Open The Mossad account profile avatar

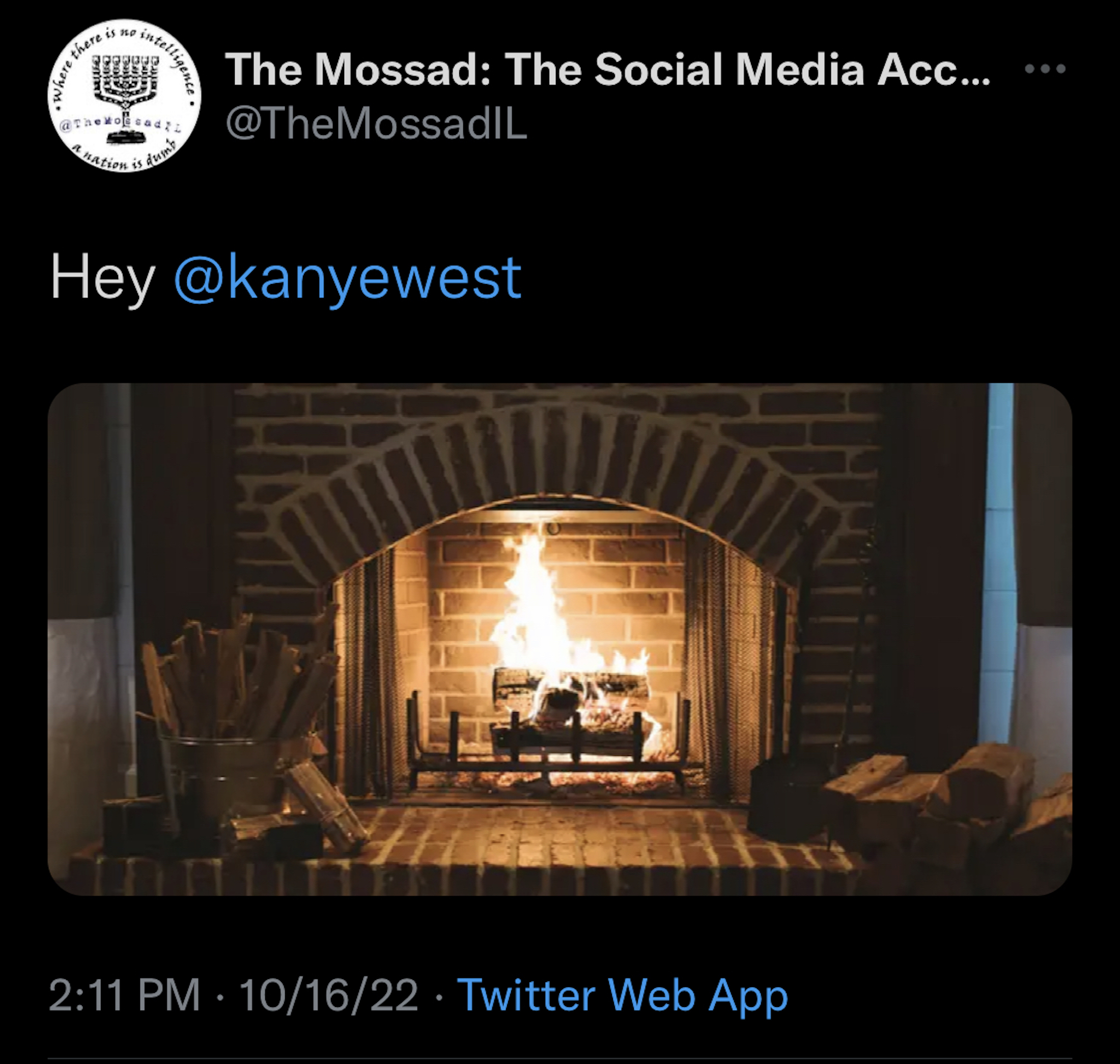point(124,96)
